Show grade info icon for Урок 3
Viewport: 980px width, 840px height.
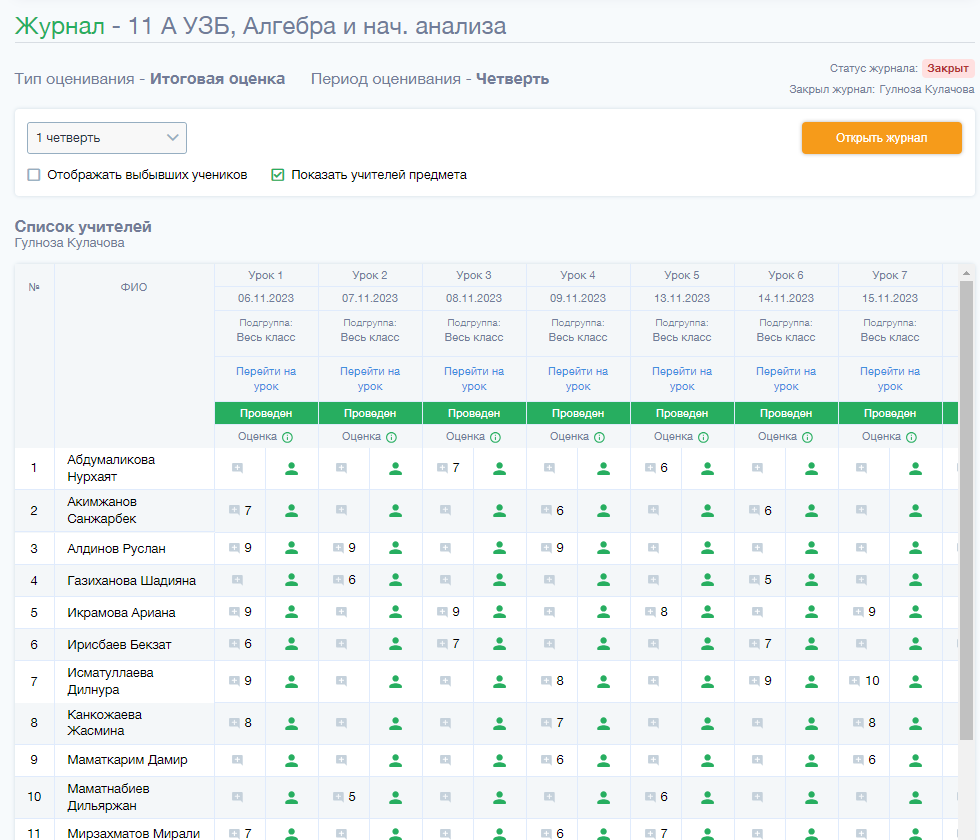tap(496, 438)
